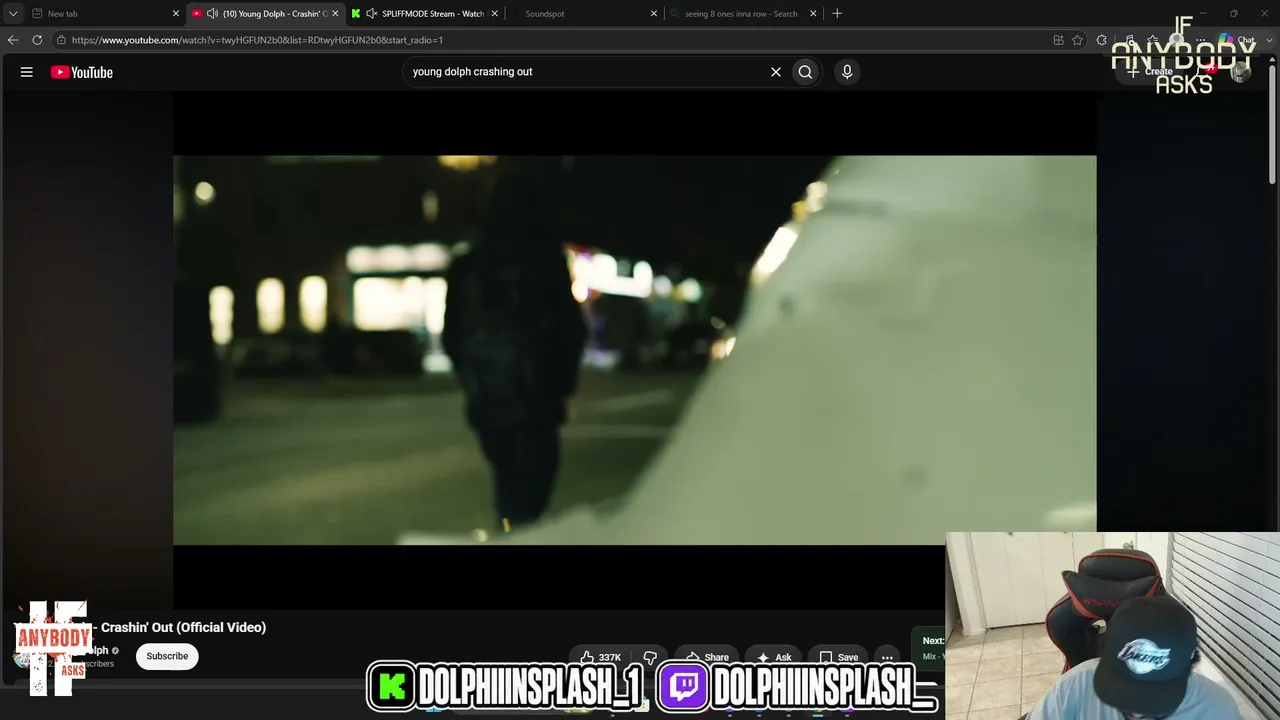Click the YouTube search box
Viewport: 1280px width, 720px height.
click(586, 72)
